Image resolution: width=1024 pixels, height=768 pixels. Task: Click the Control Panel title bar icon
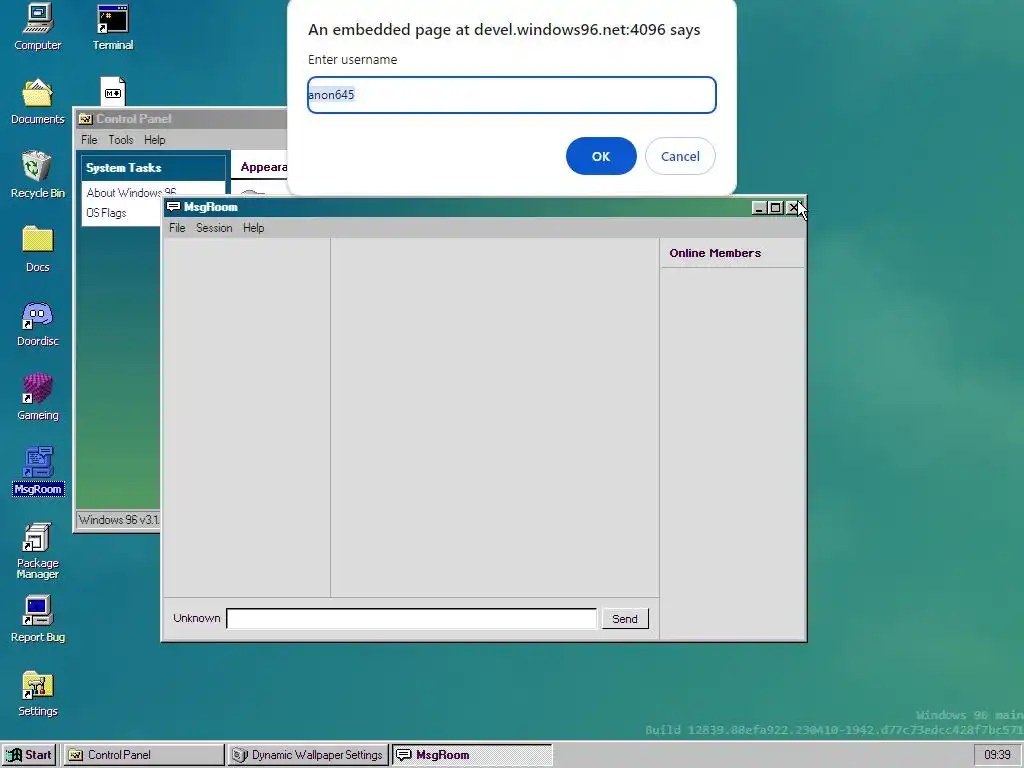point(85,119)
